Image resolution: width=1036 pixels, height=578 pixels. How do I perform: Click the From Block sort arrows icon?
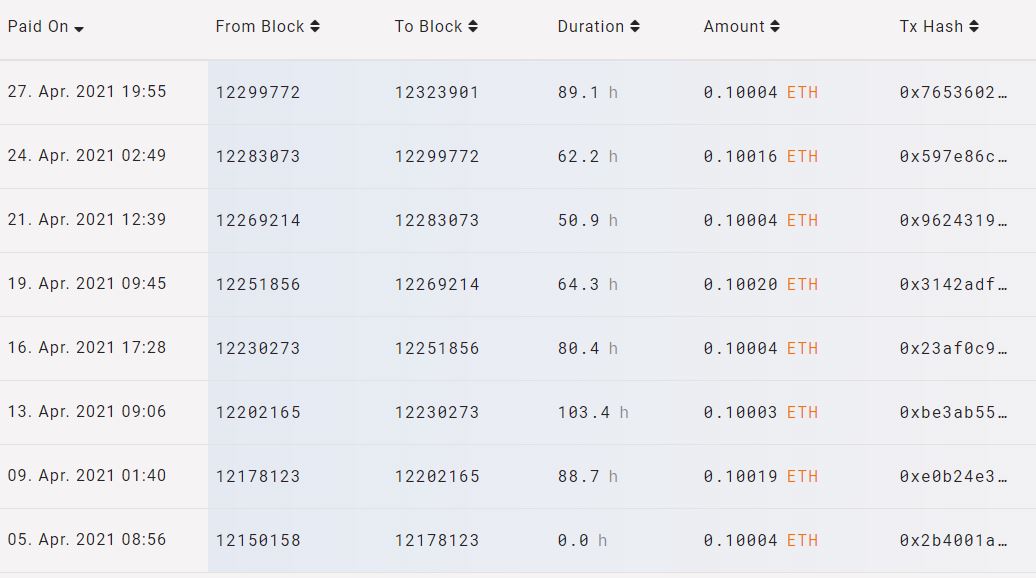coord(315,27)
